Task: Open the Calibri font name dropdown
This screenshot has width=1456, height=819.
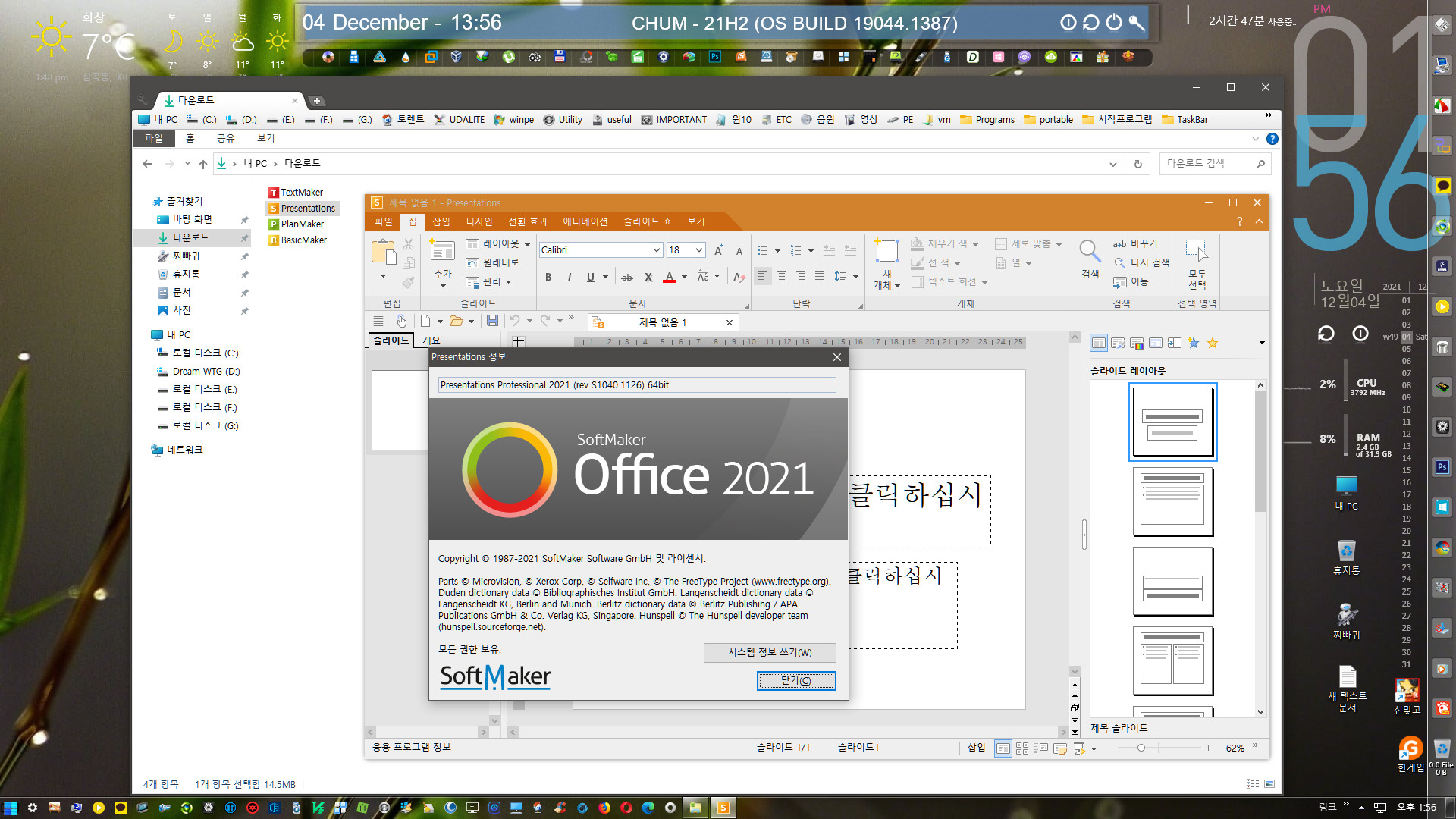Action: point(656,250)
